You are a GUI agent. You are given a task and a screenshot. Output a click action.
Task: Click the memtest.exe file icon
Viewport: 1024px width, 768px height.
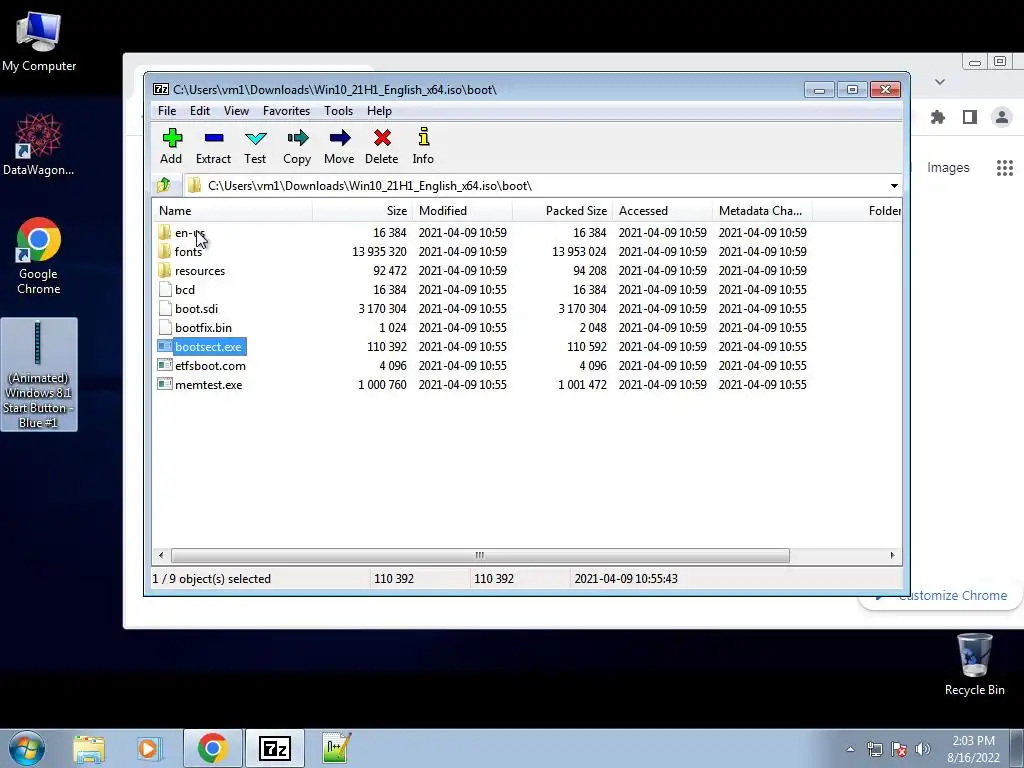165,385
